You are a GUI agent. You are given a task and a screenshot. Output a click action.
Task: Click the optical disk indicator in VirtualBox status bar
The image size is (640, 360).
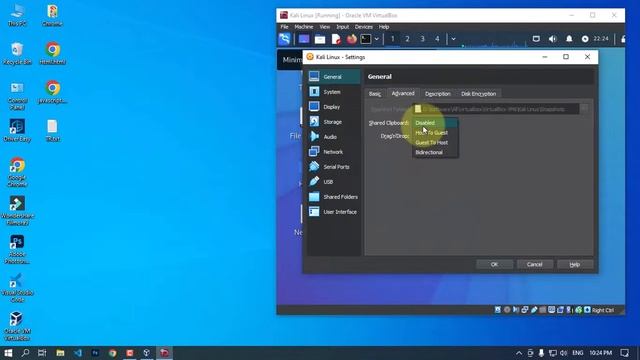pyautogui.click(x=507, y=310)
